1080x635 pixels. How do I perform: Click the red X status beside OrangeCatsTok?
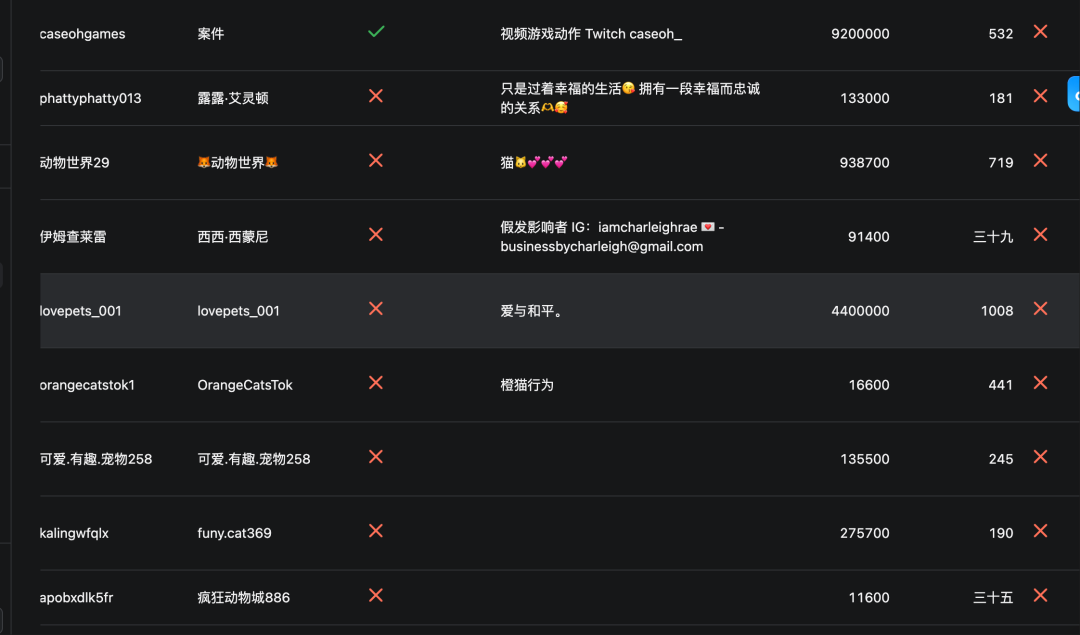pyautogui.click(x=376, y=383)
